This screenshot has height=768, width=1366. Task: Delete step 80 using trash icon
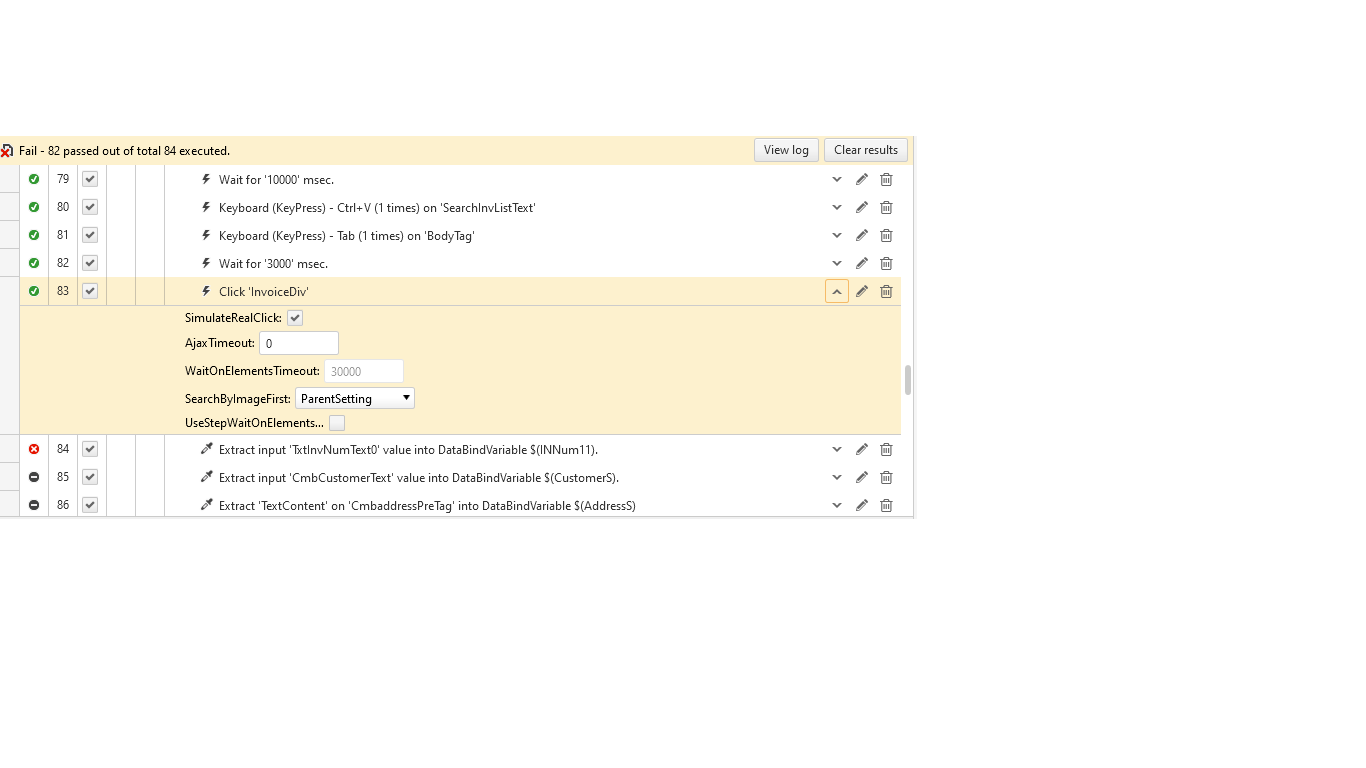(886, 208)
